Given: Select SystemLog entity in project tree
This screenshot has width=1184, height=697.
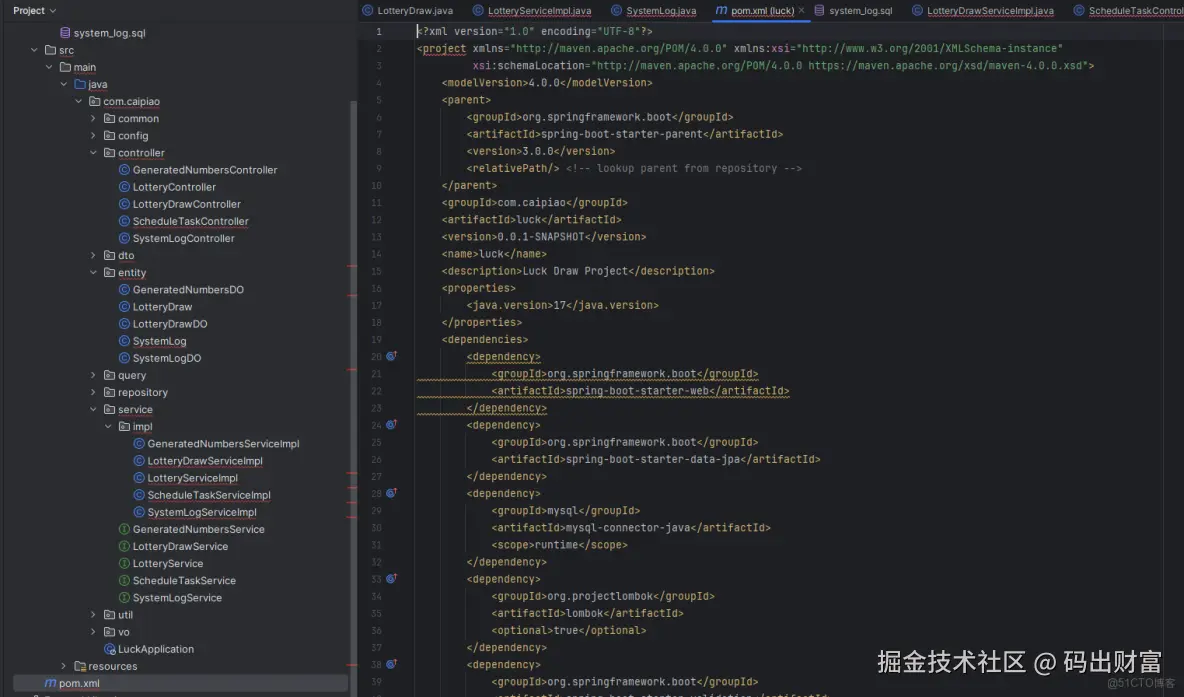Looking at the screenshot, I should (159, 341).
